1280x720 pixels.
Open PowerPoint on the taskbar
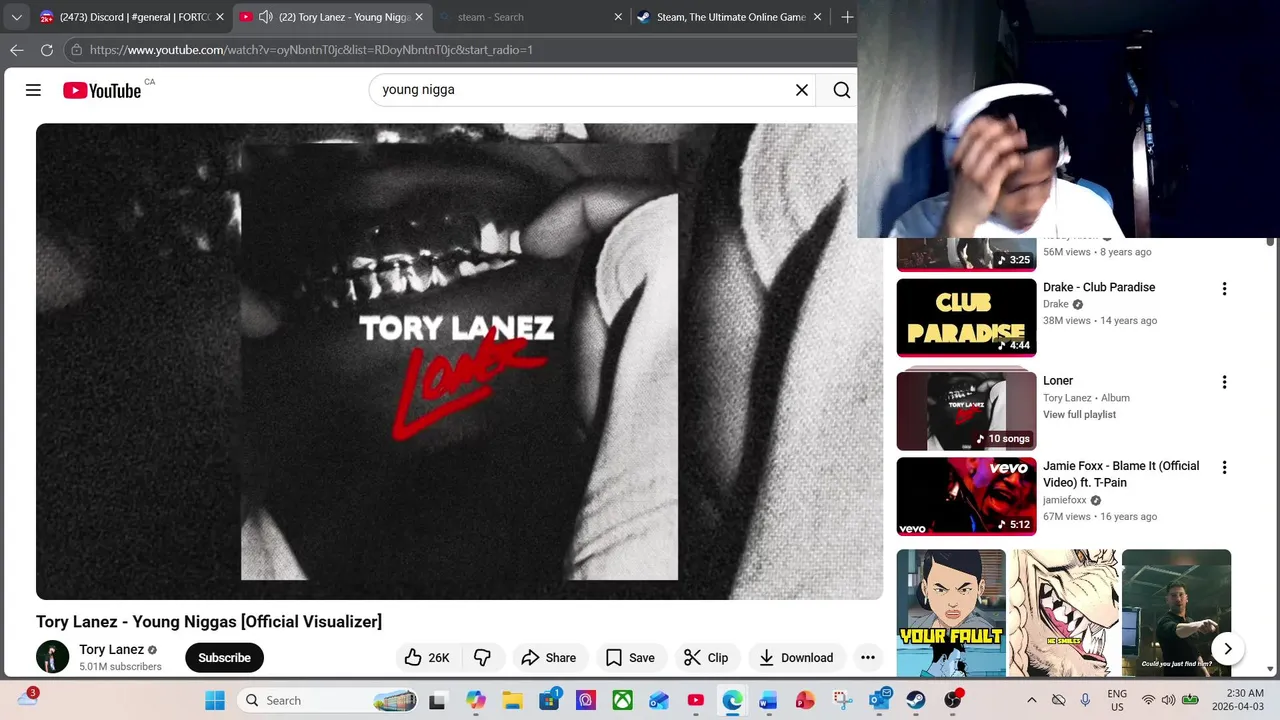[x=805, y=700]
